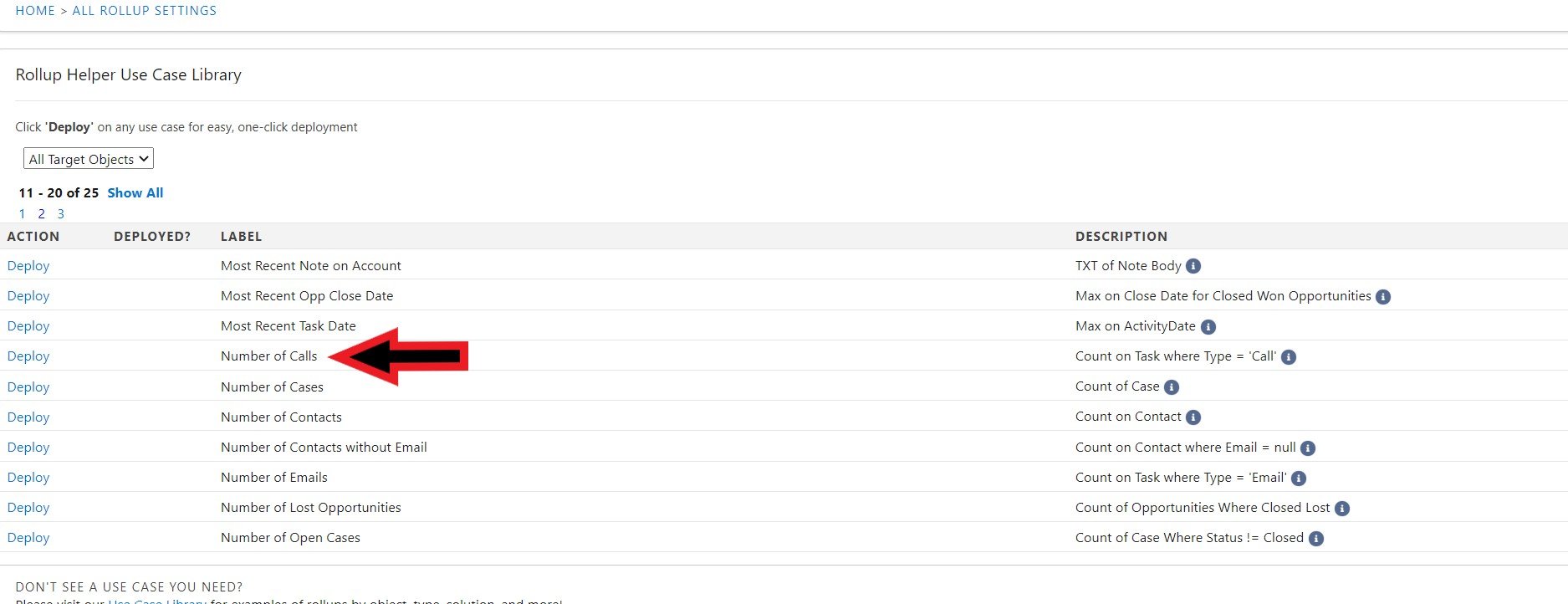The height and width of the screenshot is (604, 1568).
Task: Navigate to HOME in the breadcrumb
Action: (x=34, y=11)
